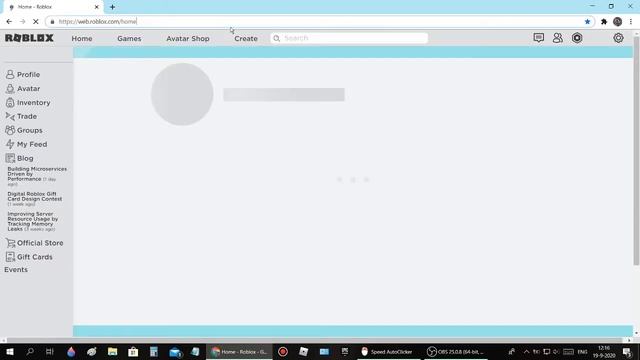
Task: Click the horizontal scrollbar at bottom
Action: click(x=314, y=340)
